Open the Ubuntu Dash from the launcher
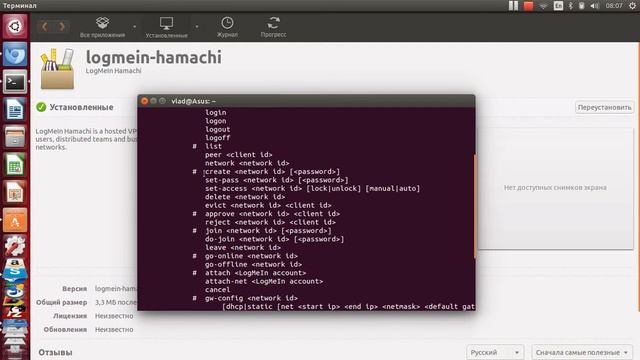Screen dimensions: 640x360 (15, 27)
